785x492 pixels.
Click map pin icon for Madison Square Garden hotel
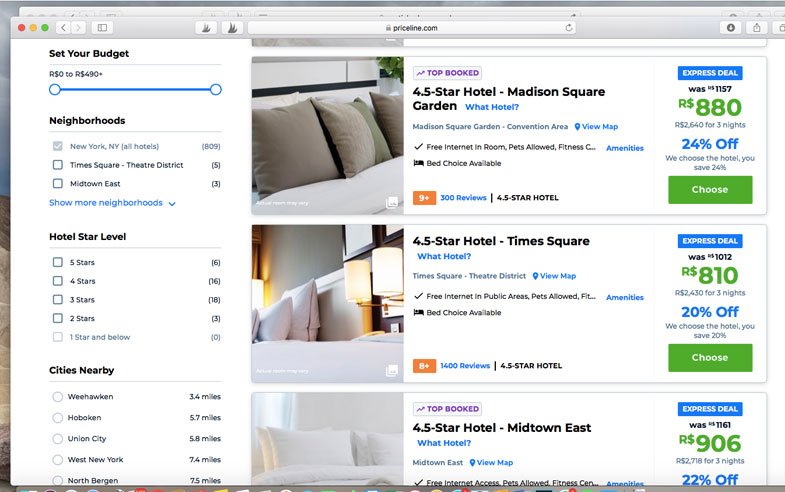[x=577, y=127]
